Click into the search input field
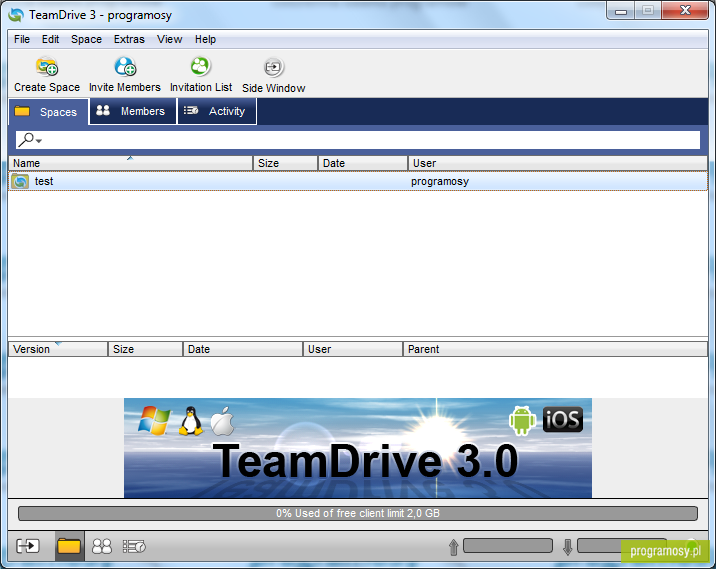Viewport: 716px width, 569px height. pos(358,140)
